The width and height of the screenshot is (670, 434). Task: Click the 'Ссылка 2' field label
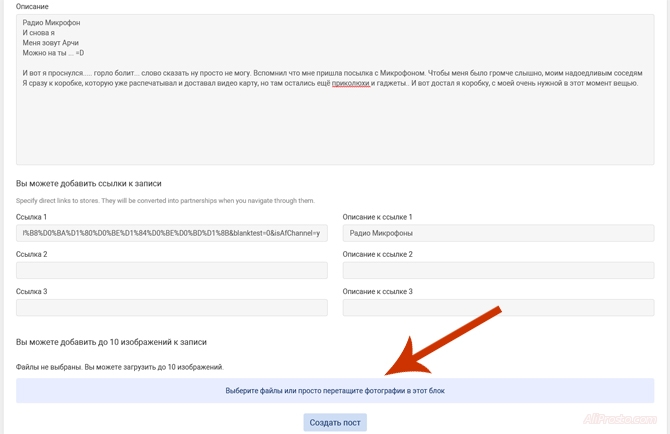click(x=32, y=254)
